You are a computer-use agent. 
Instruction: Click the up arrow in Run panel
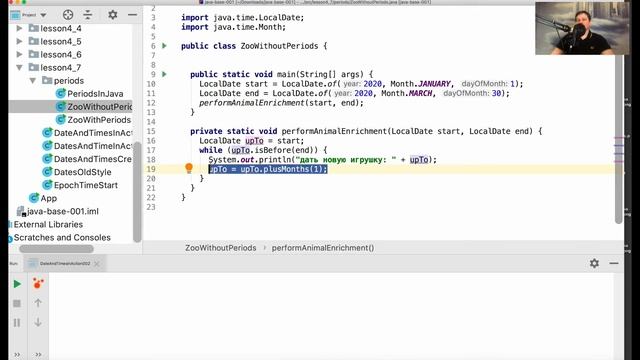[38, 303]
